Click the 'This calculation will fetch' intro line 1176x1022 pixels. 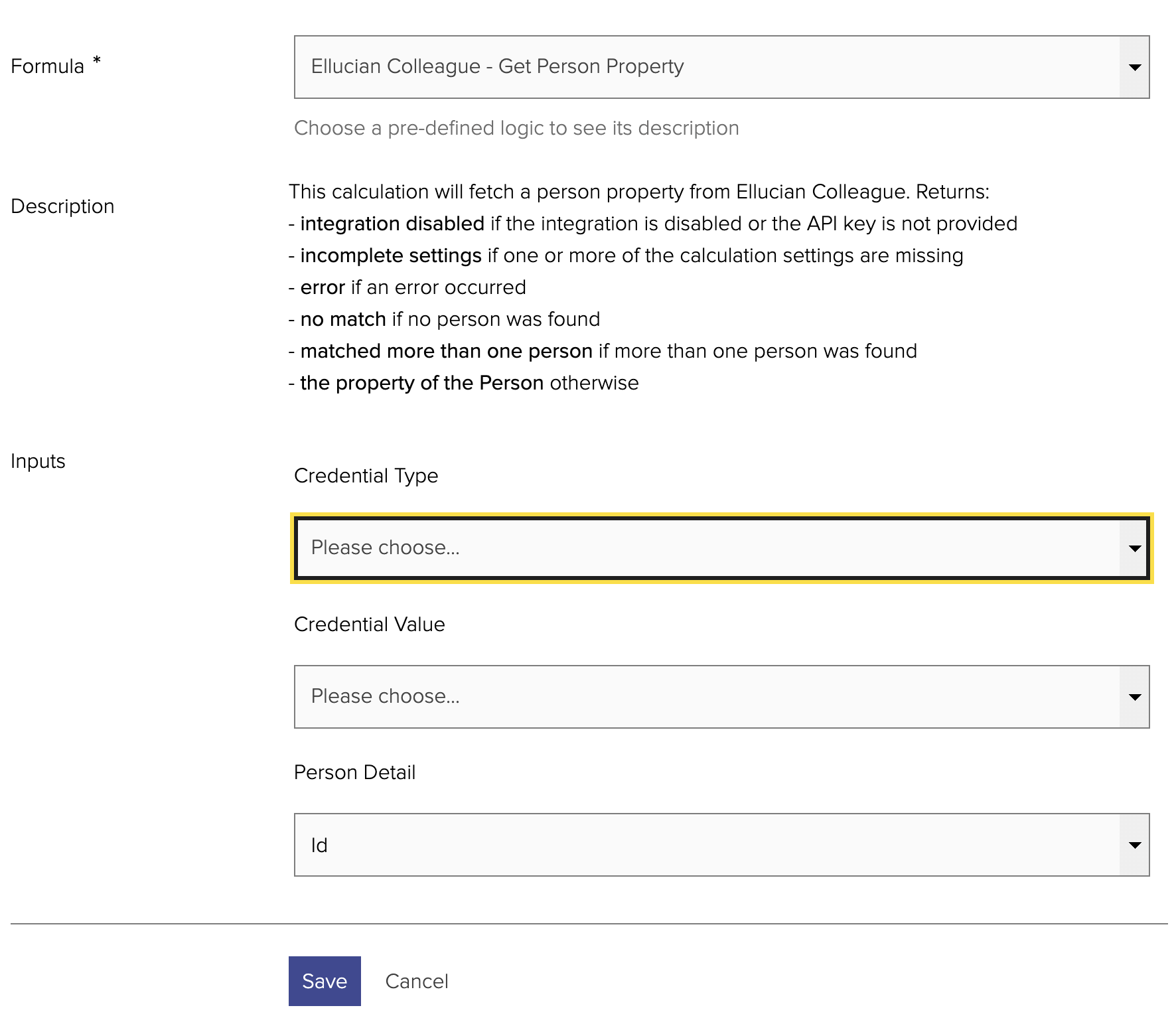(639, 192)
